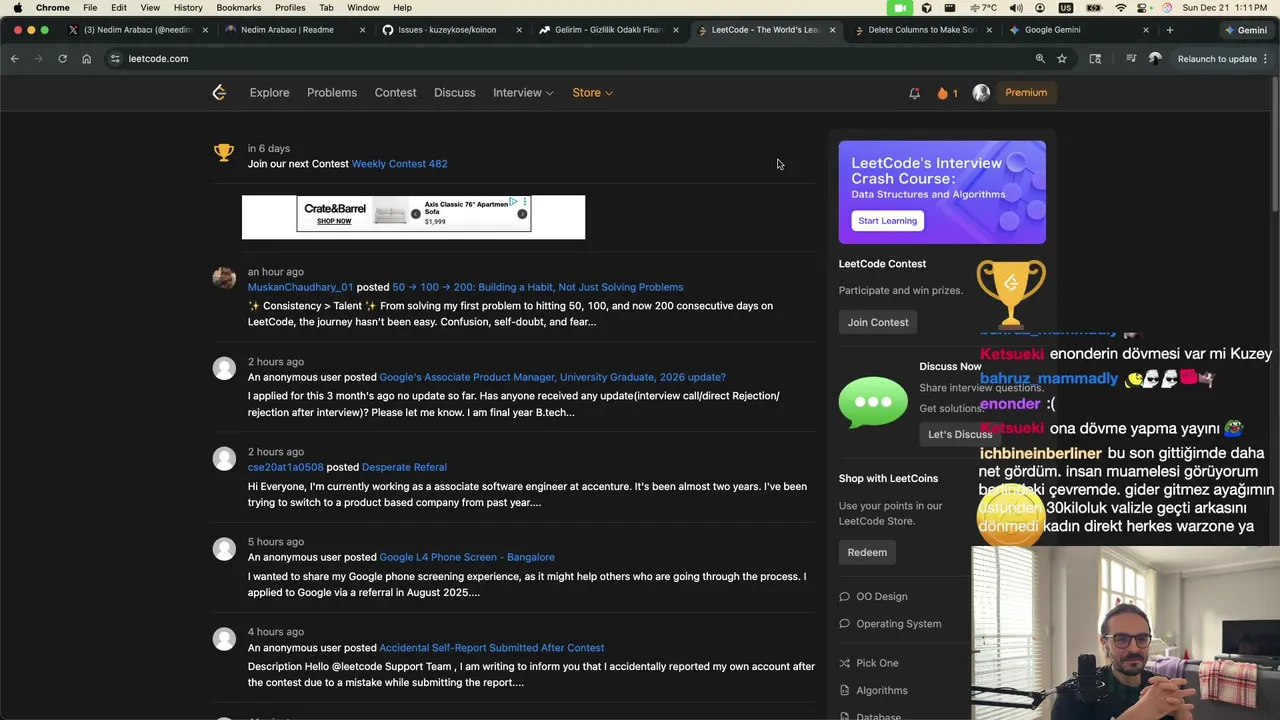Open the Gemini side panel button
1280x720 pixels.
[x=1245, y=30]
